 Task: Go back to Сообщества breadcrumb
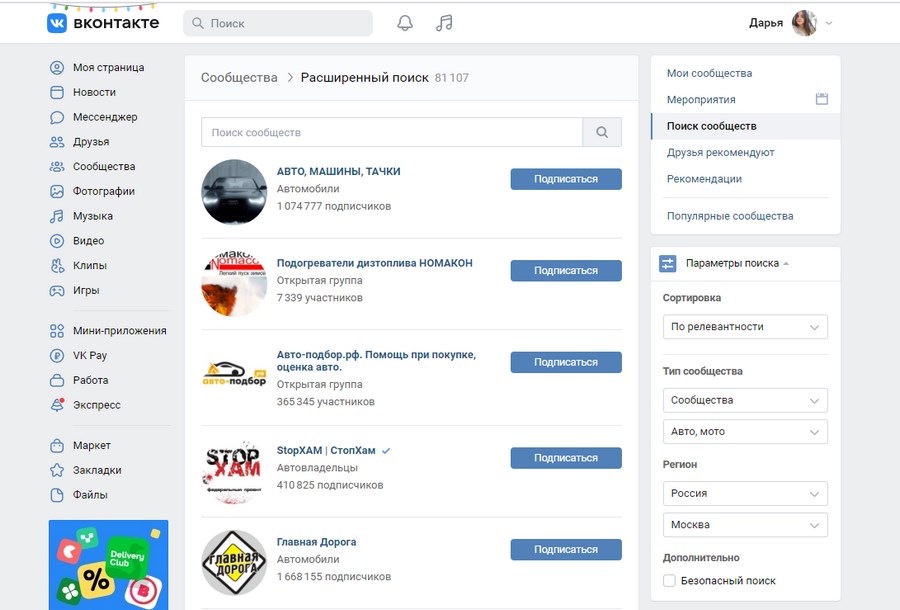(x=239, y=77)
